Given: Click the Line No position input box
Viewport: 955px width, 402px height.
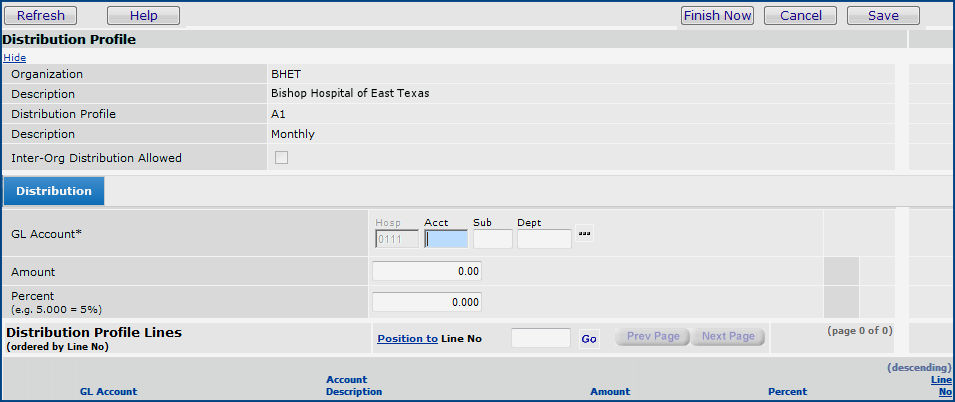Looking at the screenshot, I should [x=541, y=339].
